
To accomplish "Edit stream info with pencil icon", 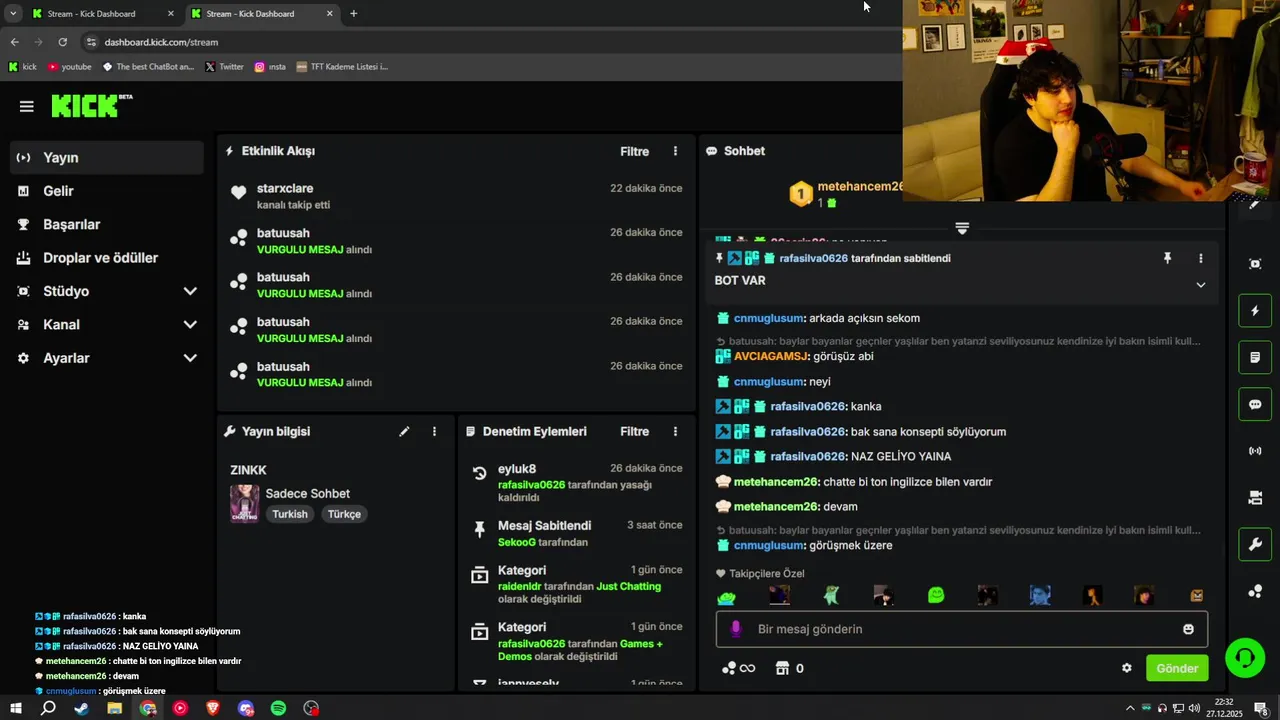I will click(x=404, y=432).
